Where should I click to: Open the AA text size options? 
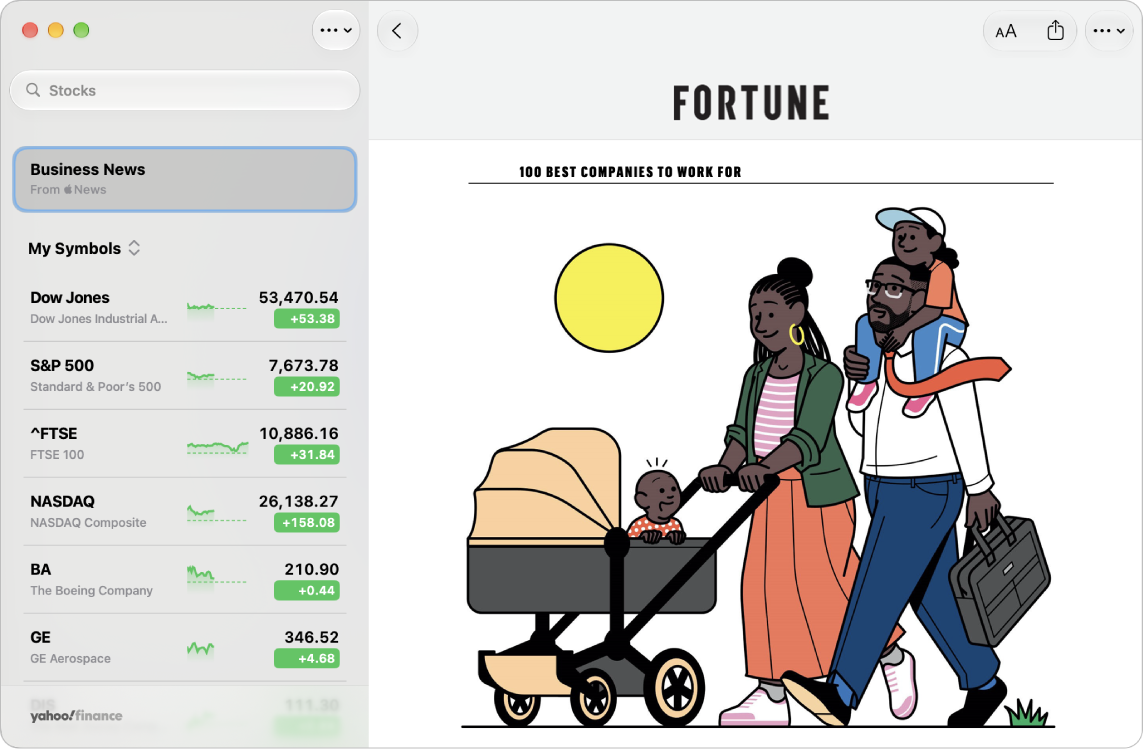pos(1006,31)
